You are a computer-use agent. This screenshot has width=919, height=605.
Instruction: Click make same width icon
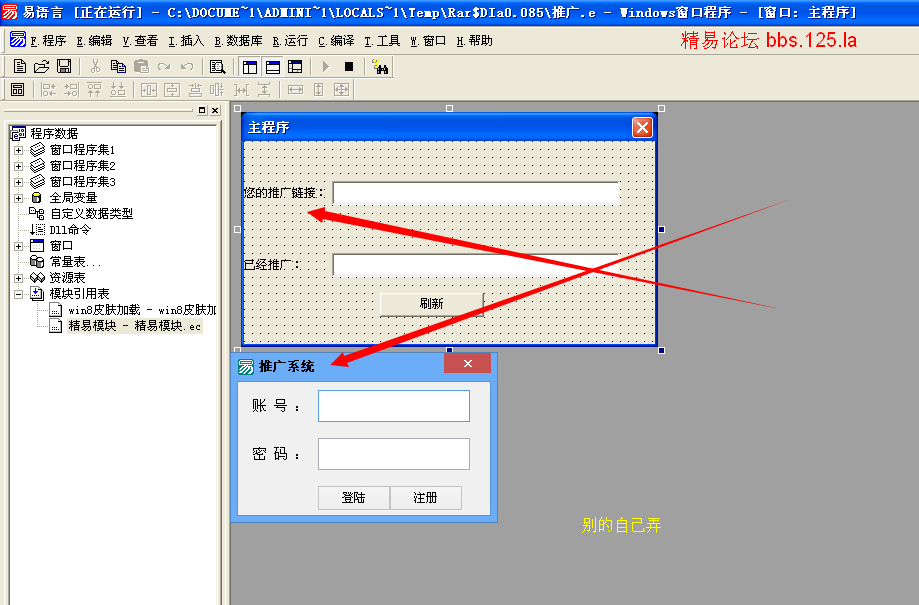point(295,90)
